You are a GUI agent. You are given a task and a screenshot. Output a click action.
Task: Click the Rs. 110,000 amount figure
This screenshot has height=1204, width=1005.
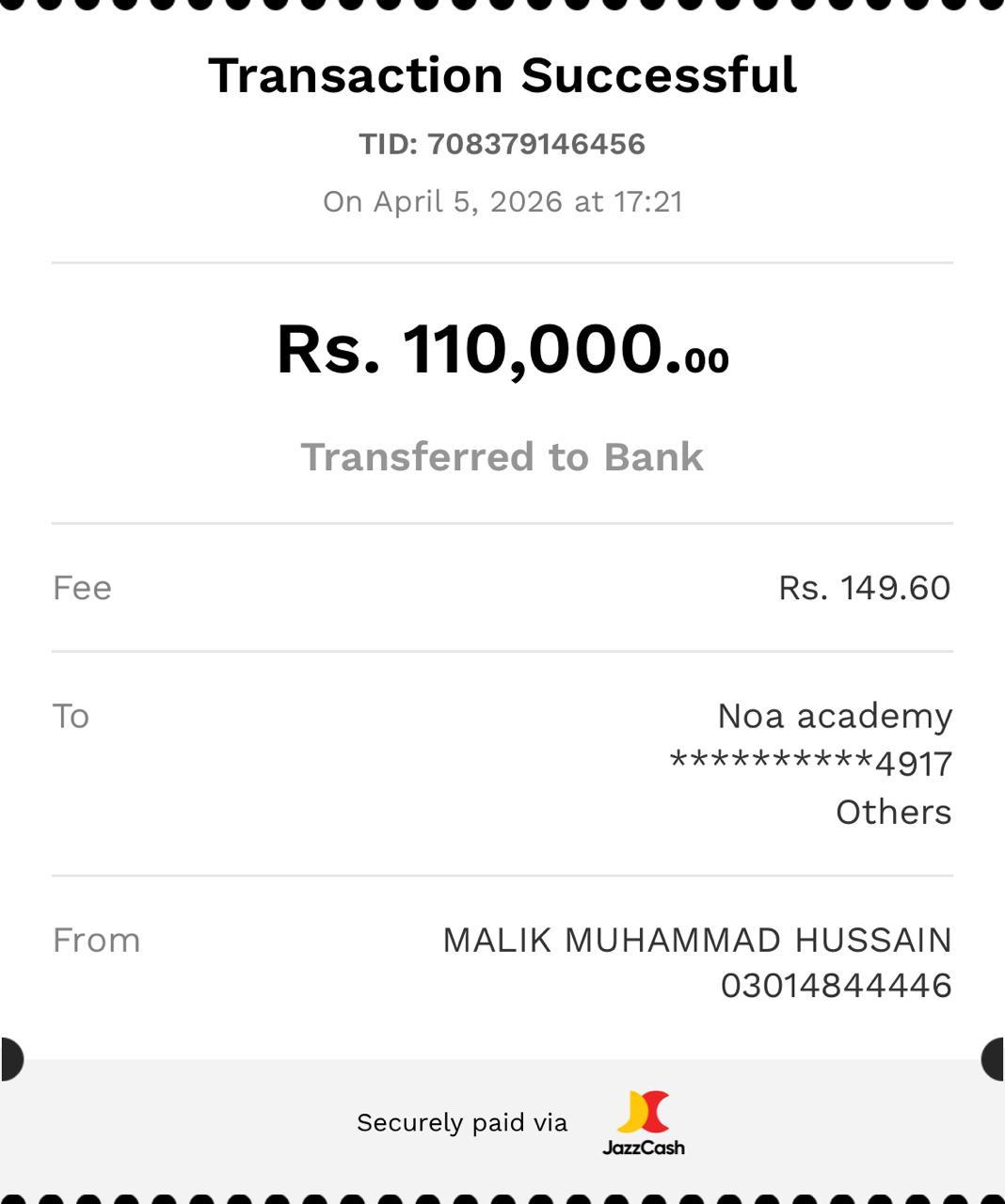click(x=469, y=350)
